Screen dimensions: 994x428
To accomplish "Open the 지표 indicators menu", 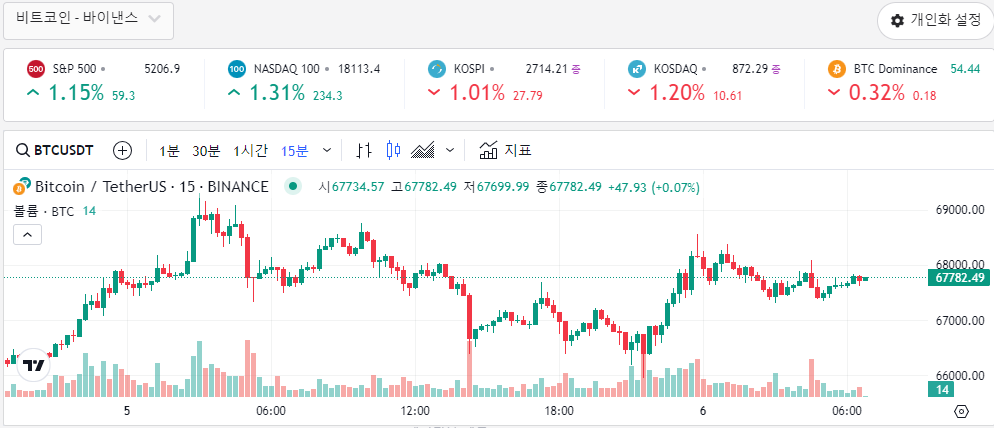I will coord(505,151).
